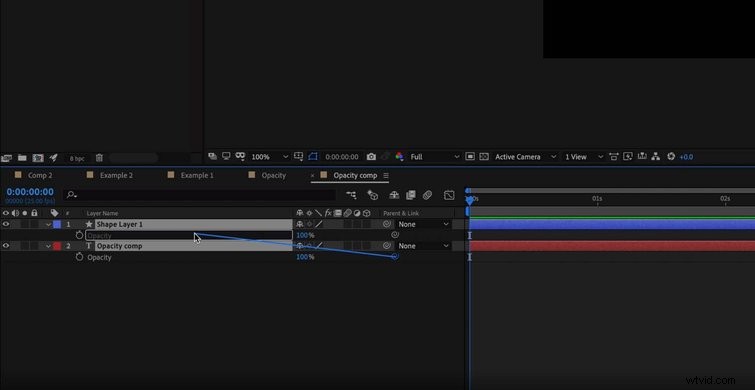Toggle the draft 3D icon
The width and height of the screenshot is (755, 390).
coord(372,195)
